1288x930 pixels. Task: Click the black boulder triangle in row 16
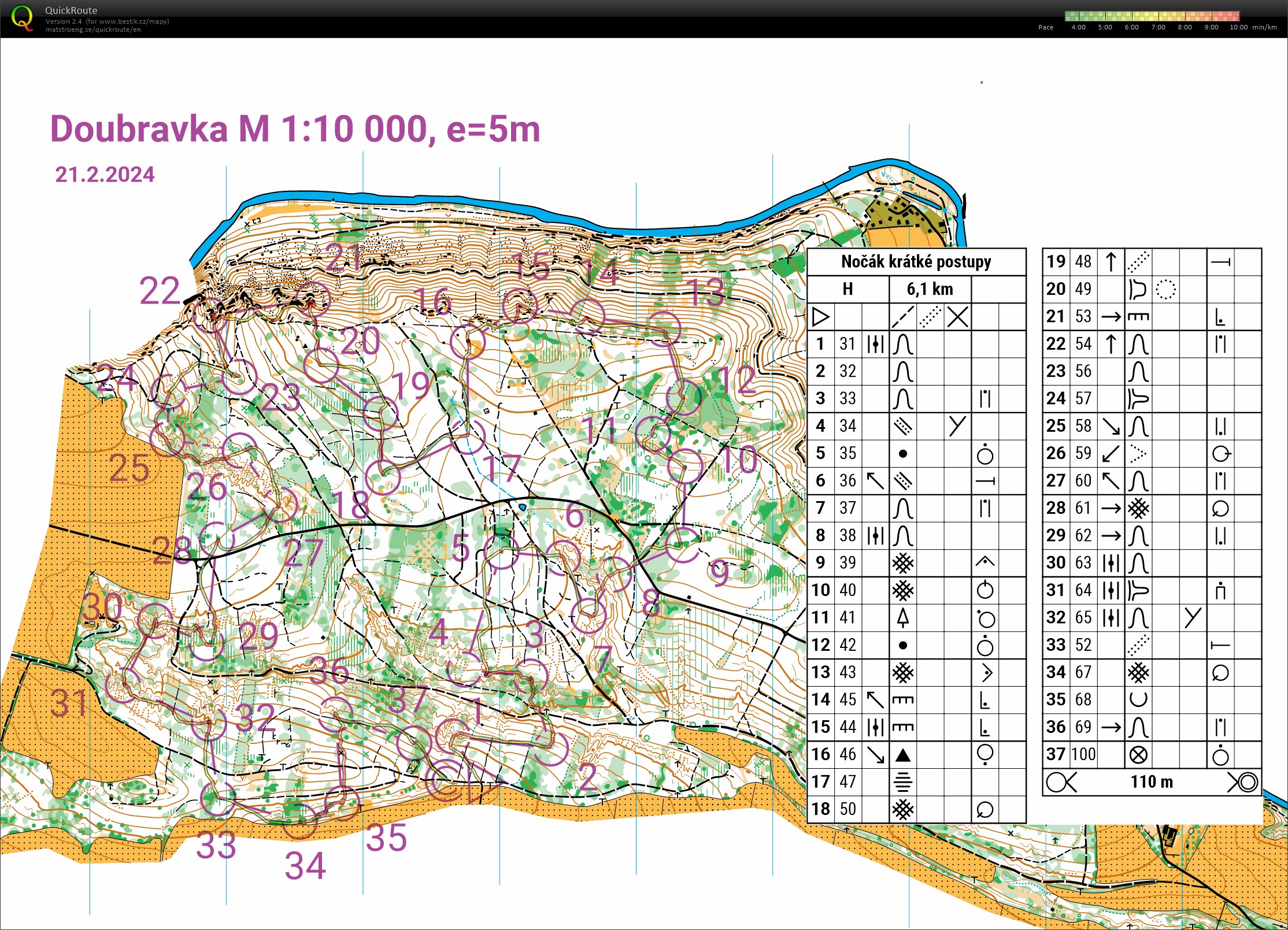point(902,754)
